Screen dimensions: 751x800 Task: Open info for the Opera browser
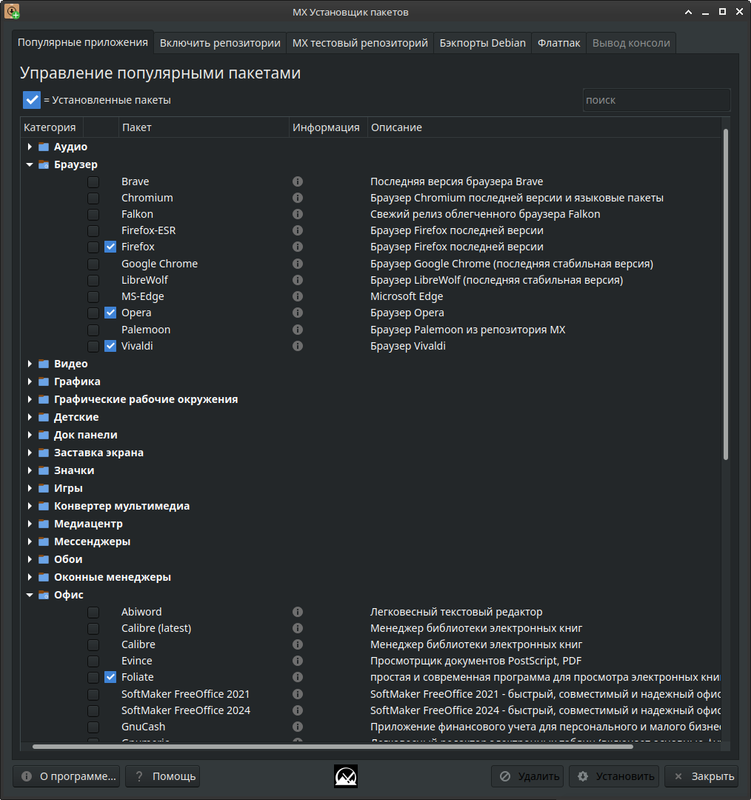[x=297, y=313]
